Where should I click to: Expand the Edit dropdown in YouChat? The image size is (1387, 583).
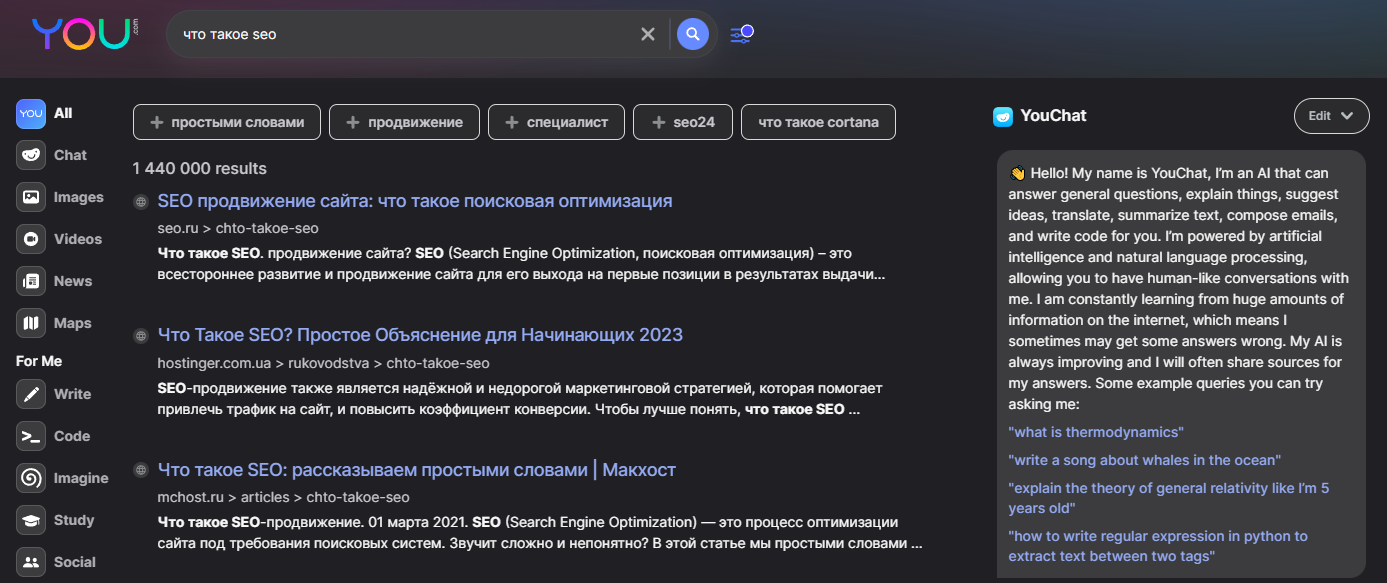[x=1331, y=116]
